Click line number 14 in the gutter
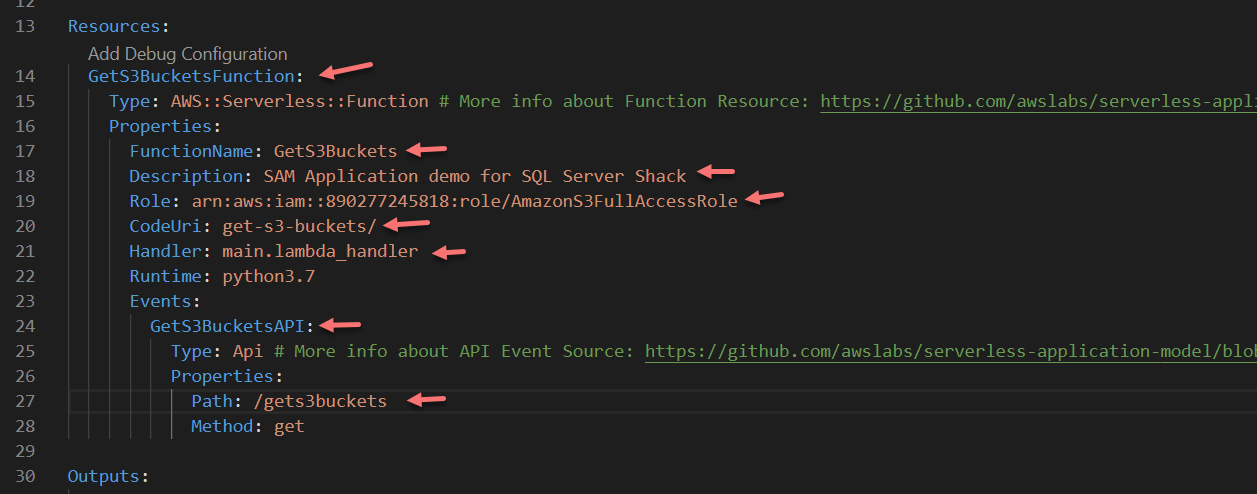The width and height of the screenshot is (1257, 494). 26,76
